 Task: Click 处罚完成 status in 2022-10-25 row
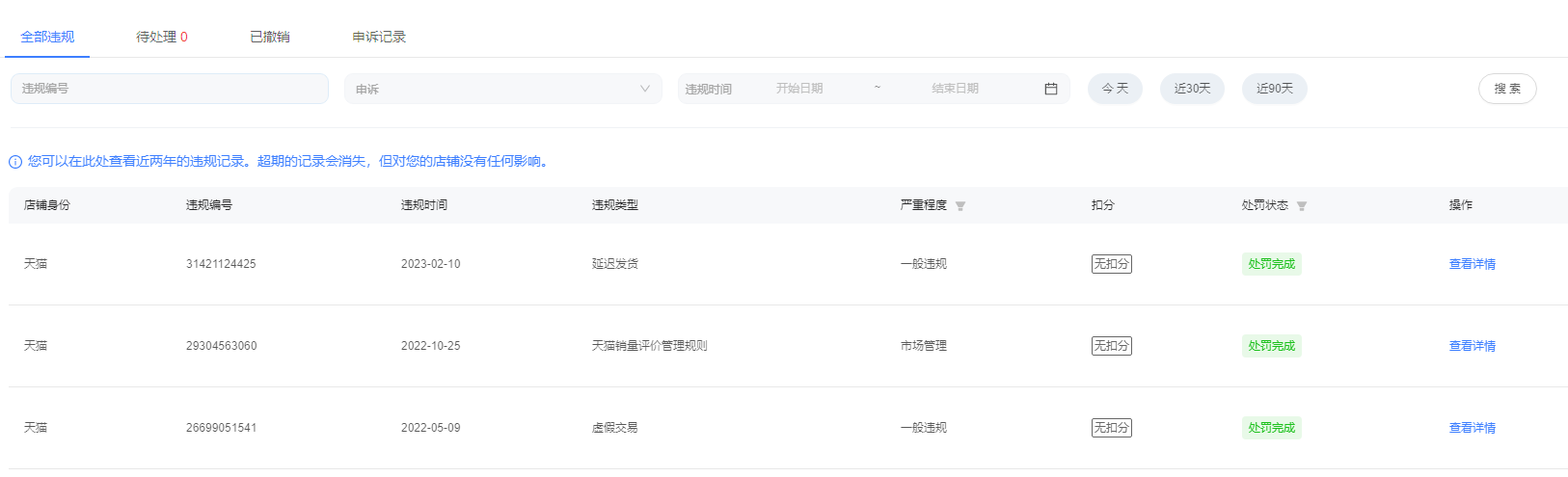pos(1271,346)
